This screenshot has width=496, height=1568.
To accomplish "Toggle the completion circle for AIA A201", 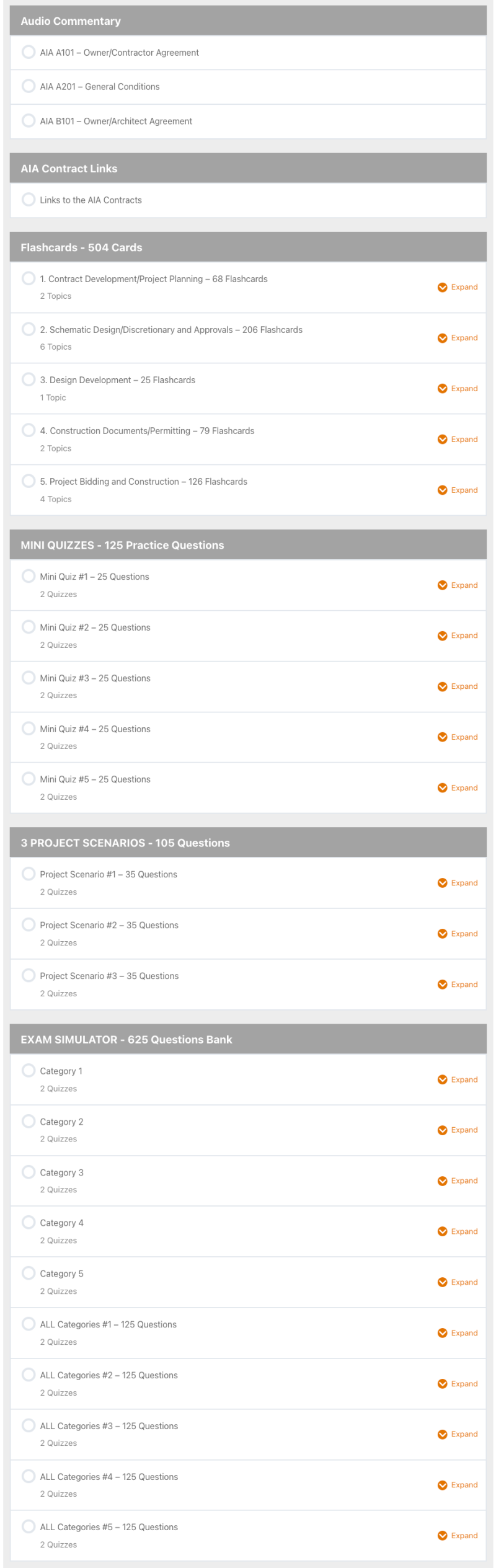I will (29, 86).
